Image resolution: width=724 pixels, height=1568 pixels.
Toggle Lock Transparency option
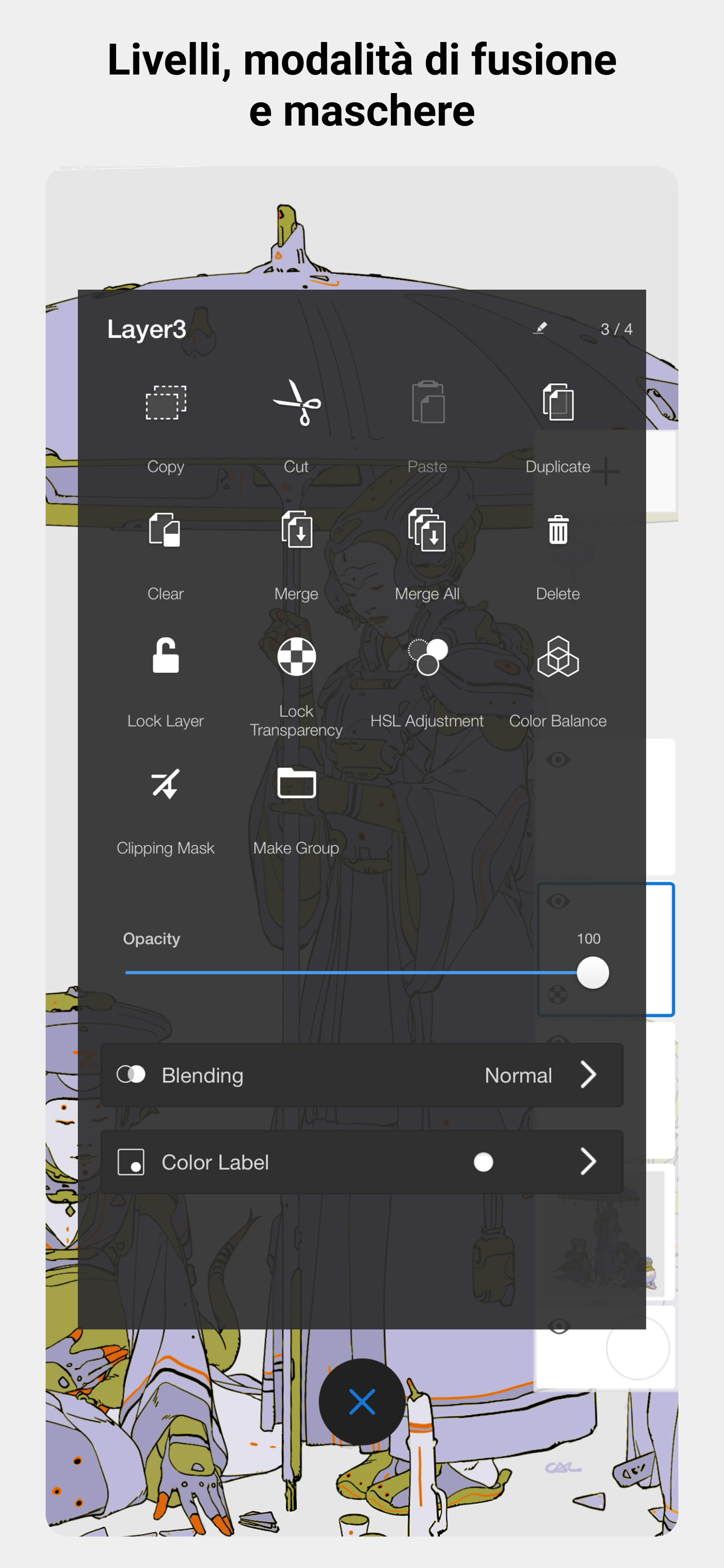pyautogui.click(x=296, y=657)
